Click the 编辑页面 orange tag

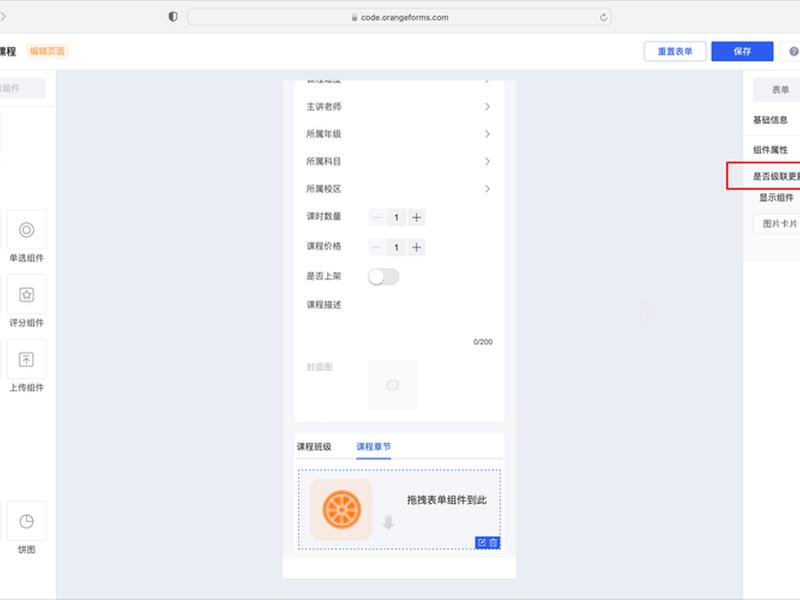[x=47, y=51]
